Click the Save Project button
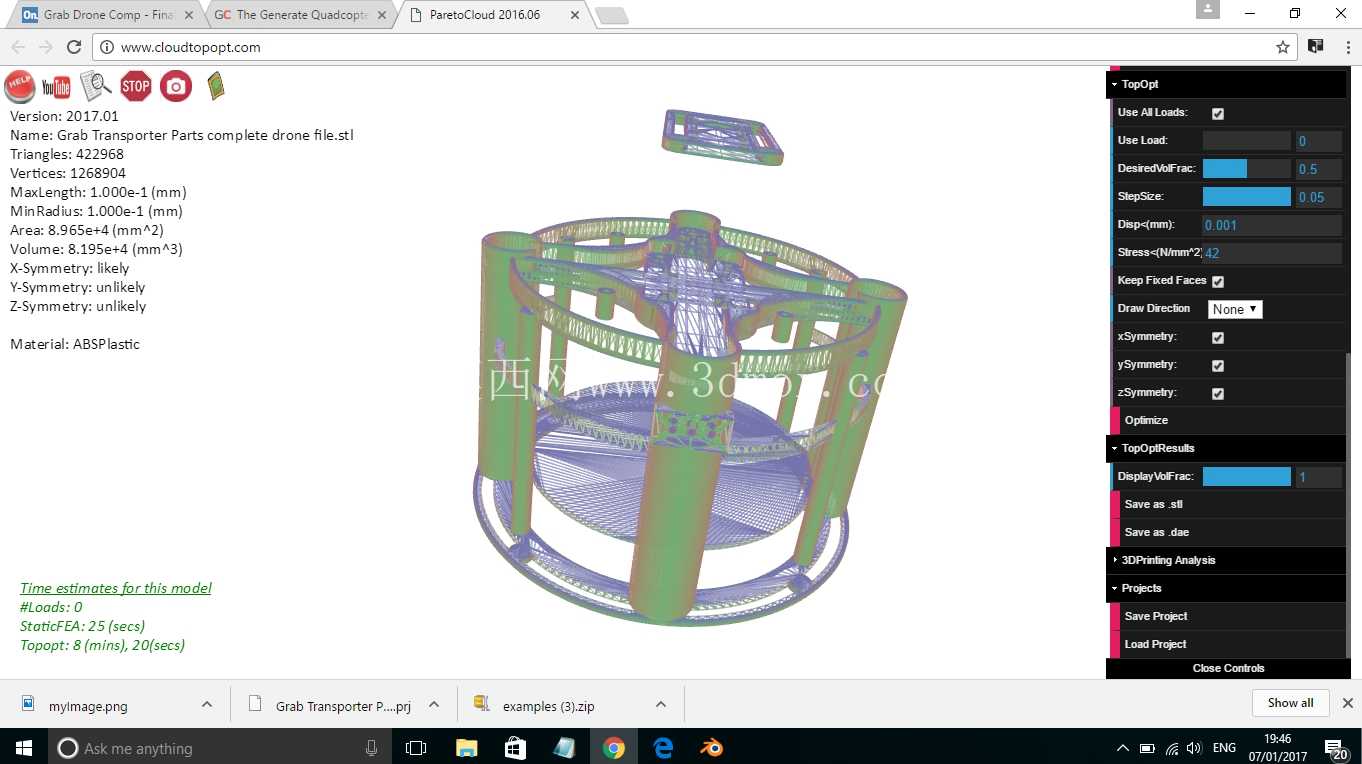Viewport: 1362px width, 764px height. [x=1228, y=616]
